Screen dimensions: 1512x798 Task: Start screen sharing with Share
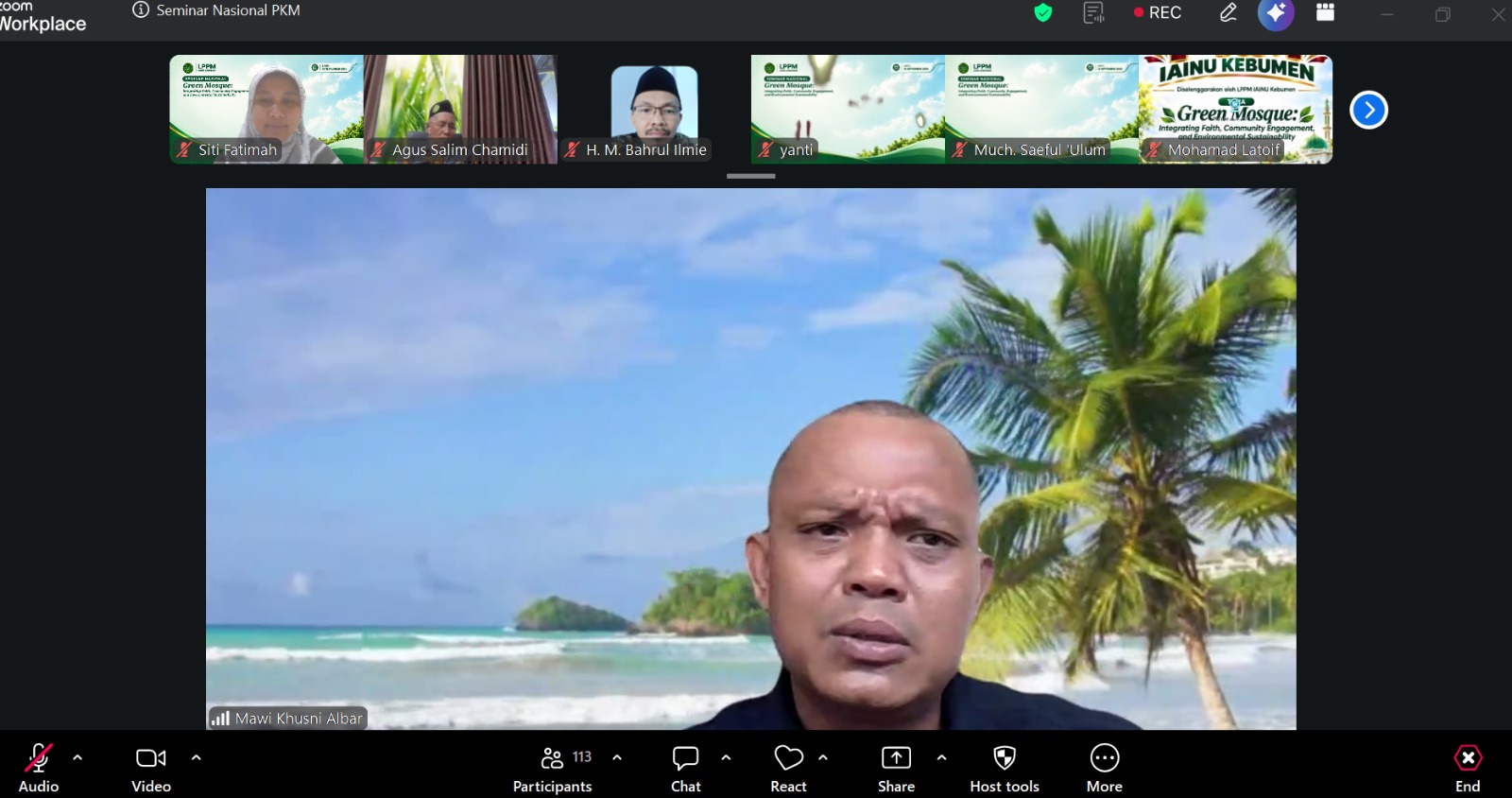[x=896, y=769]
